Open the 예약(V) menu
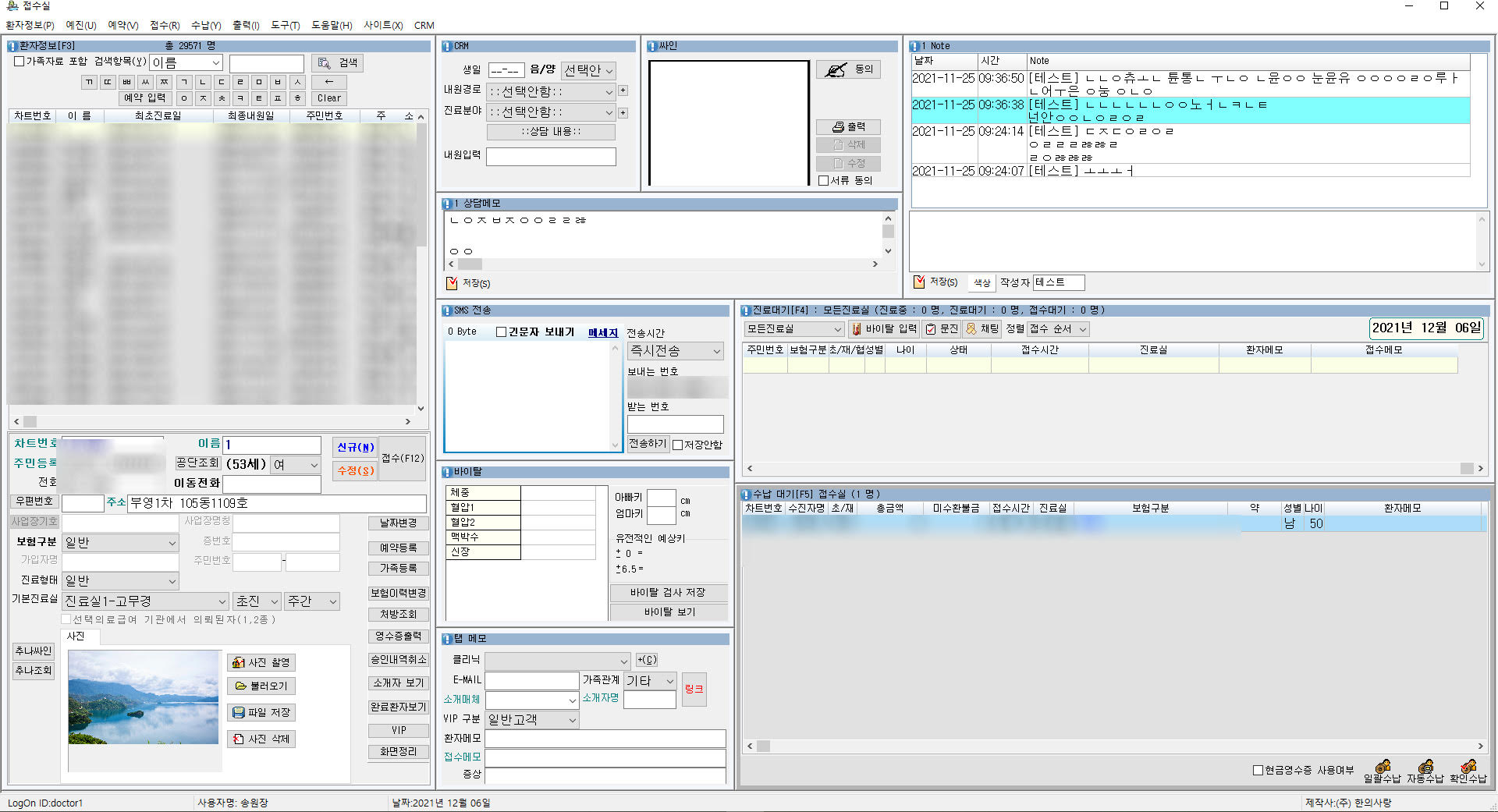Screen dimensions: 1498x812 122,25
